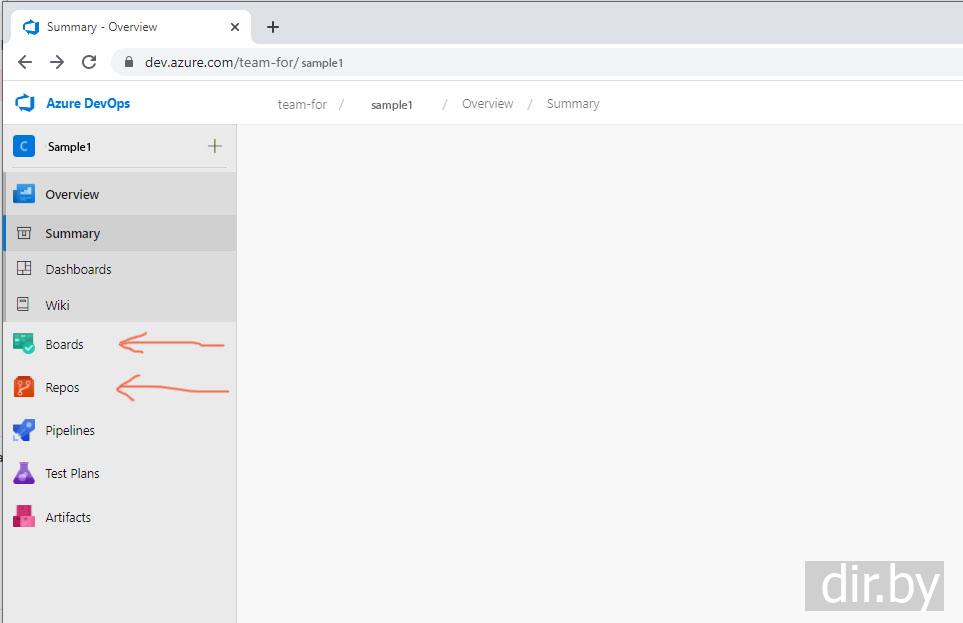Click the Artifacts package icon

coord(24,517)
